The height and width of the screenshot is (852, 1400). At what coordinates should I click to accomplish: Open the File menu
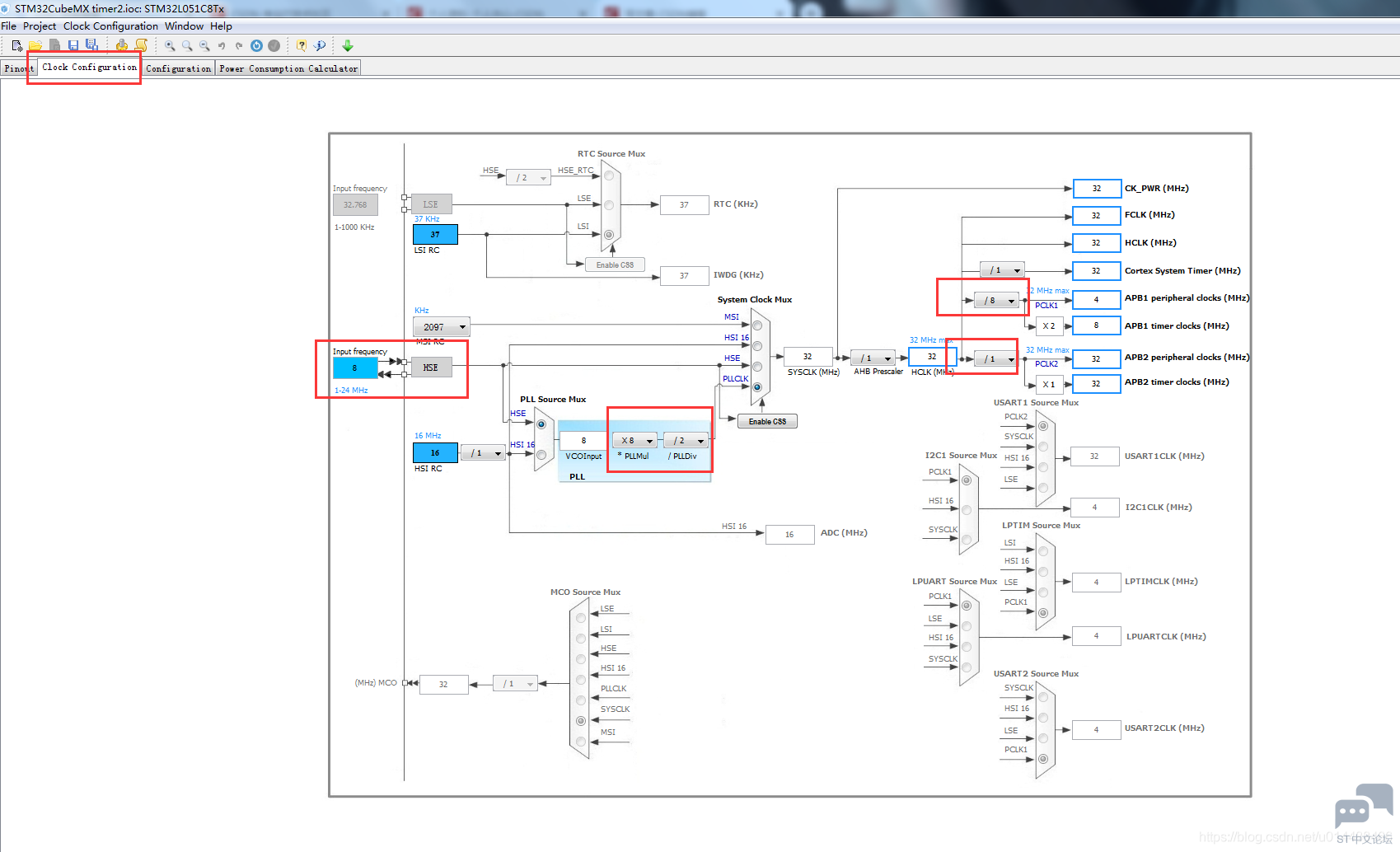(x=9, y=26)
